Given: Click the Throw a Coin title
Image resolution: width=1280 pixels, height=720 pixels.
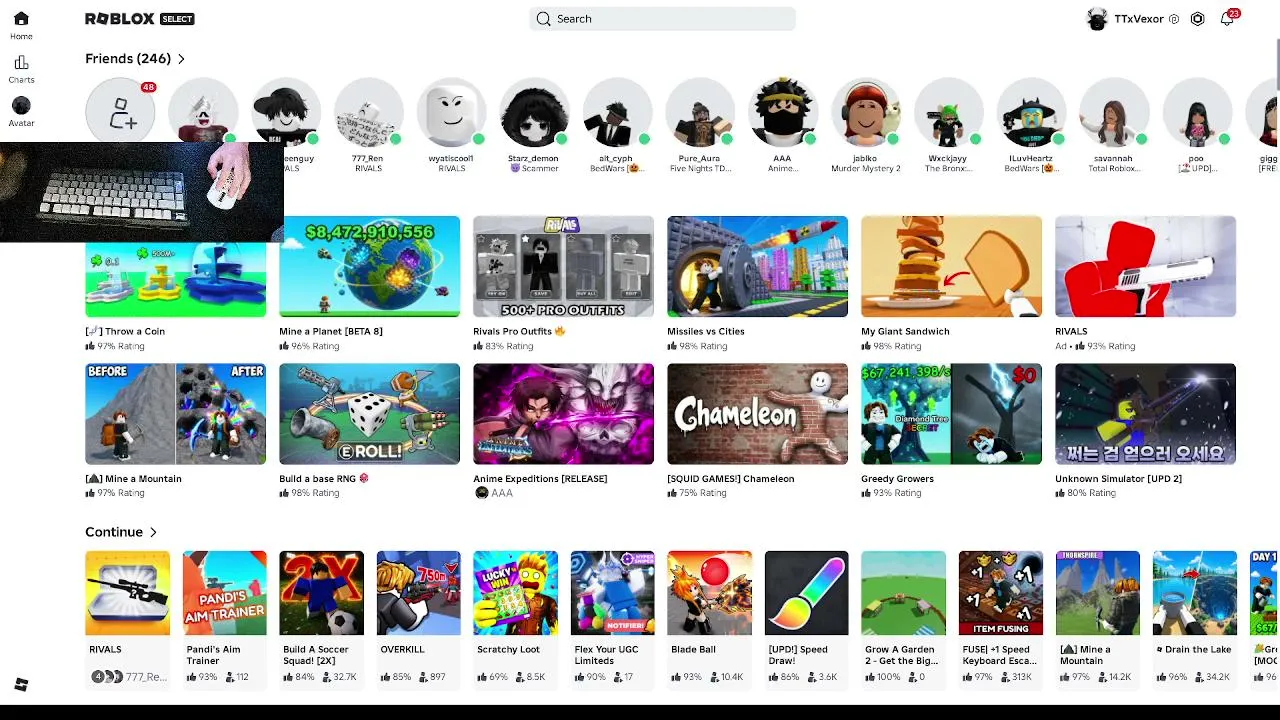Looking at the screenshot, I should (x=125, y=331).
